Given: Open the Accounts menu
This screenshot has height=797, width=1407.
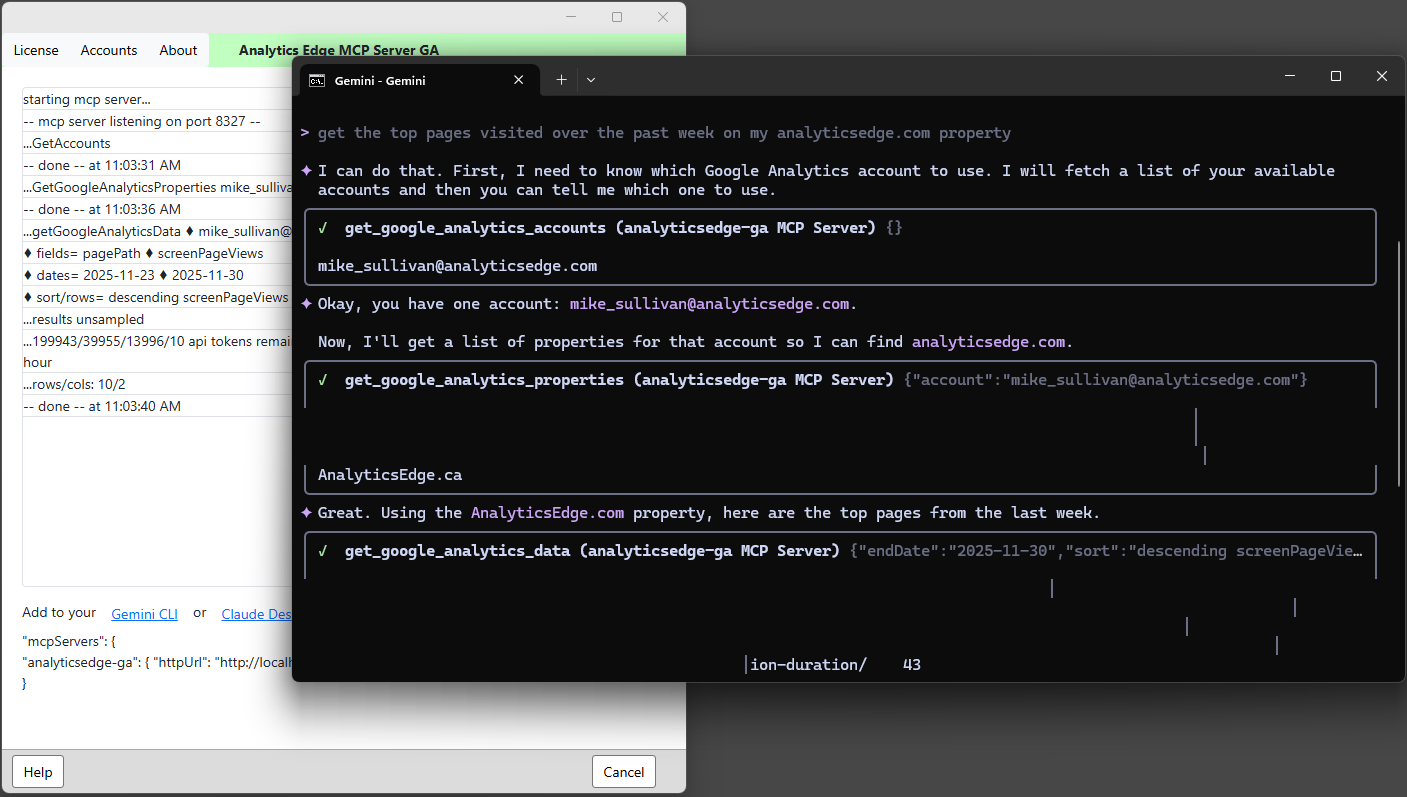Looking at the screenshot, I should point(109,50).
